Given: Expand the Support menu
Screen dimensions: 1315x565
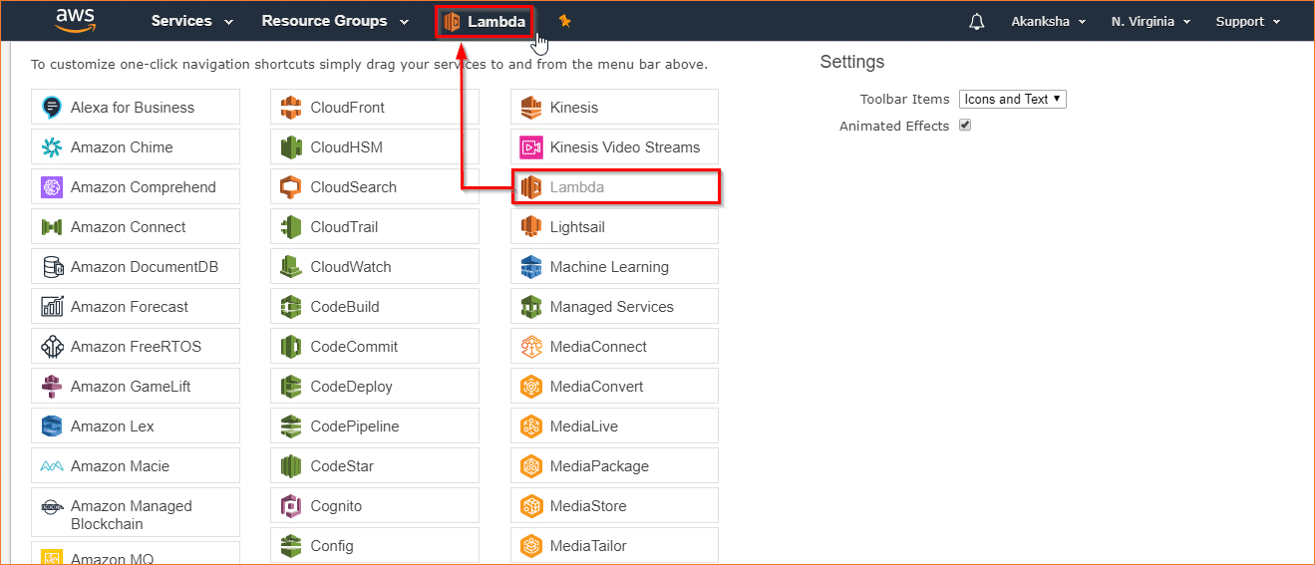Looking at the screenshot, I should point(1247,22).
